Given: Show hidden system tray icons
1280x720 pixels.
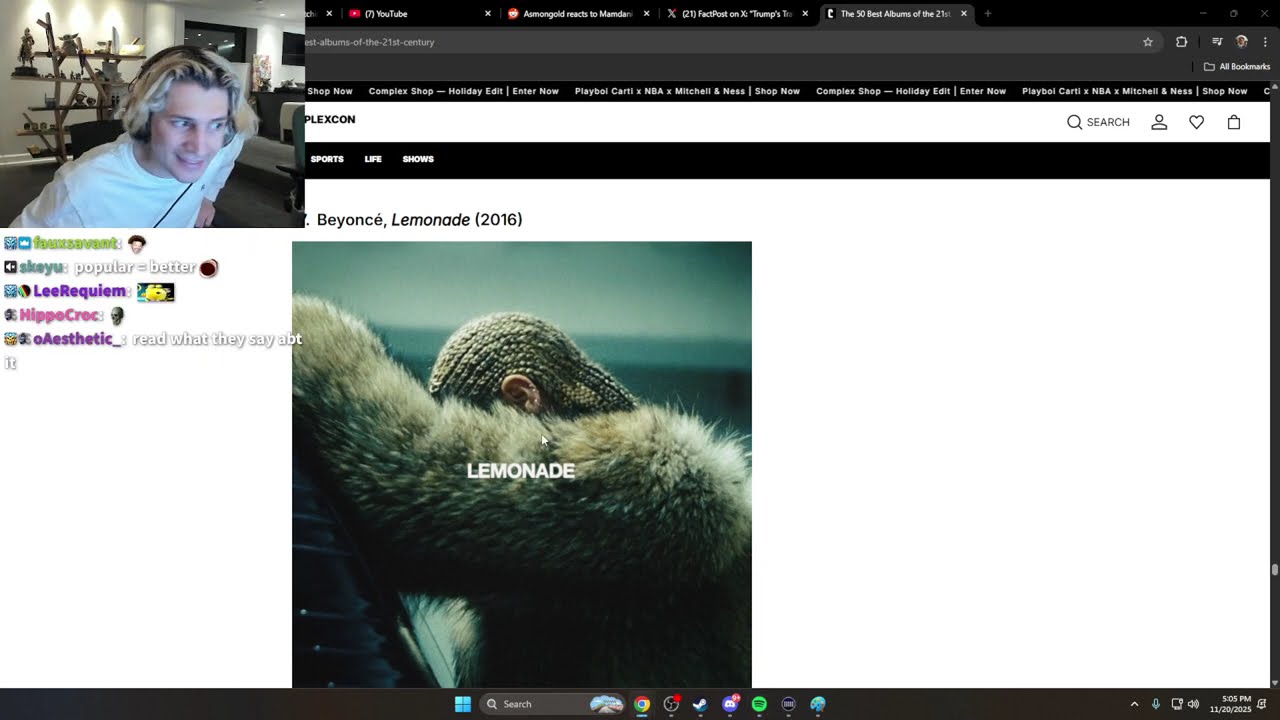Looking at the screenshot, I should tap(1134, 704).
